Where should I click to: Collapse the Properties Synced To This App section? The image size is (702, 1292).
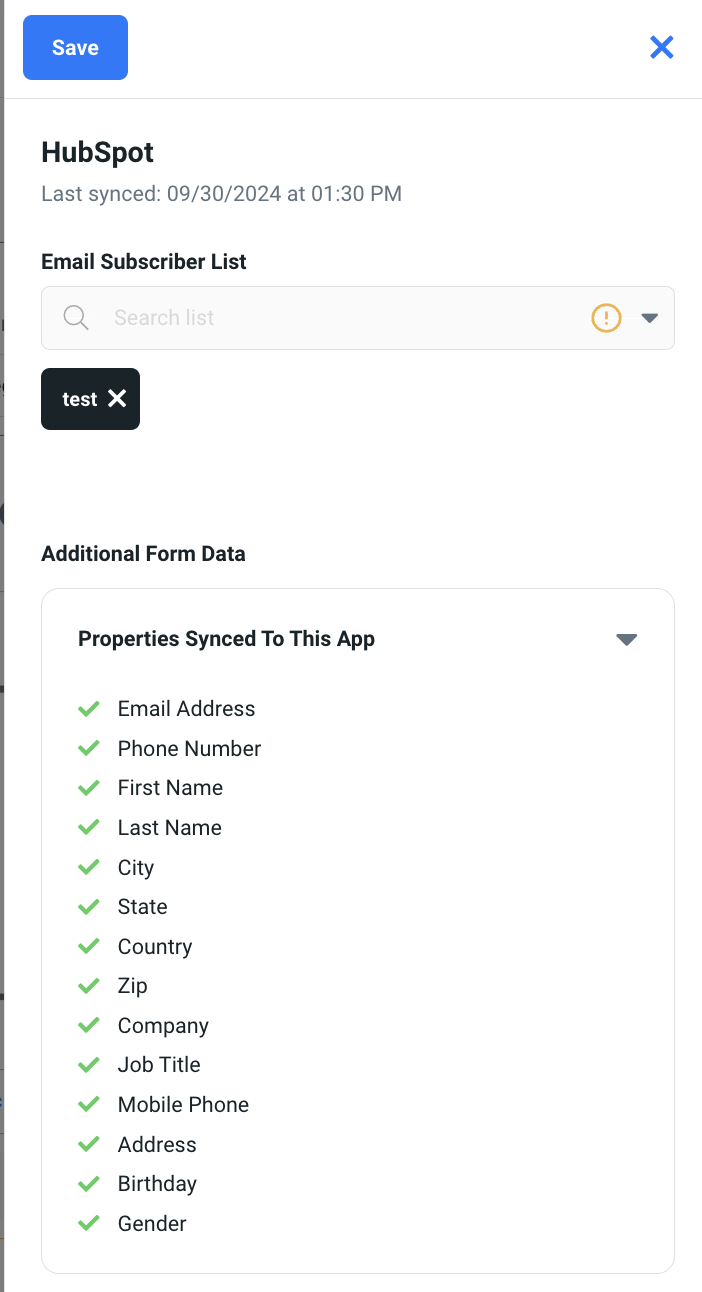[x=627, y=640]
